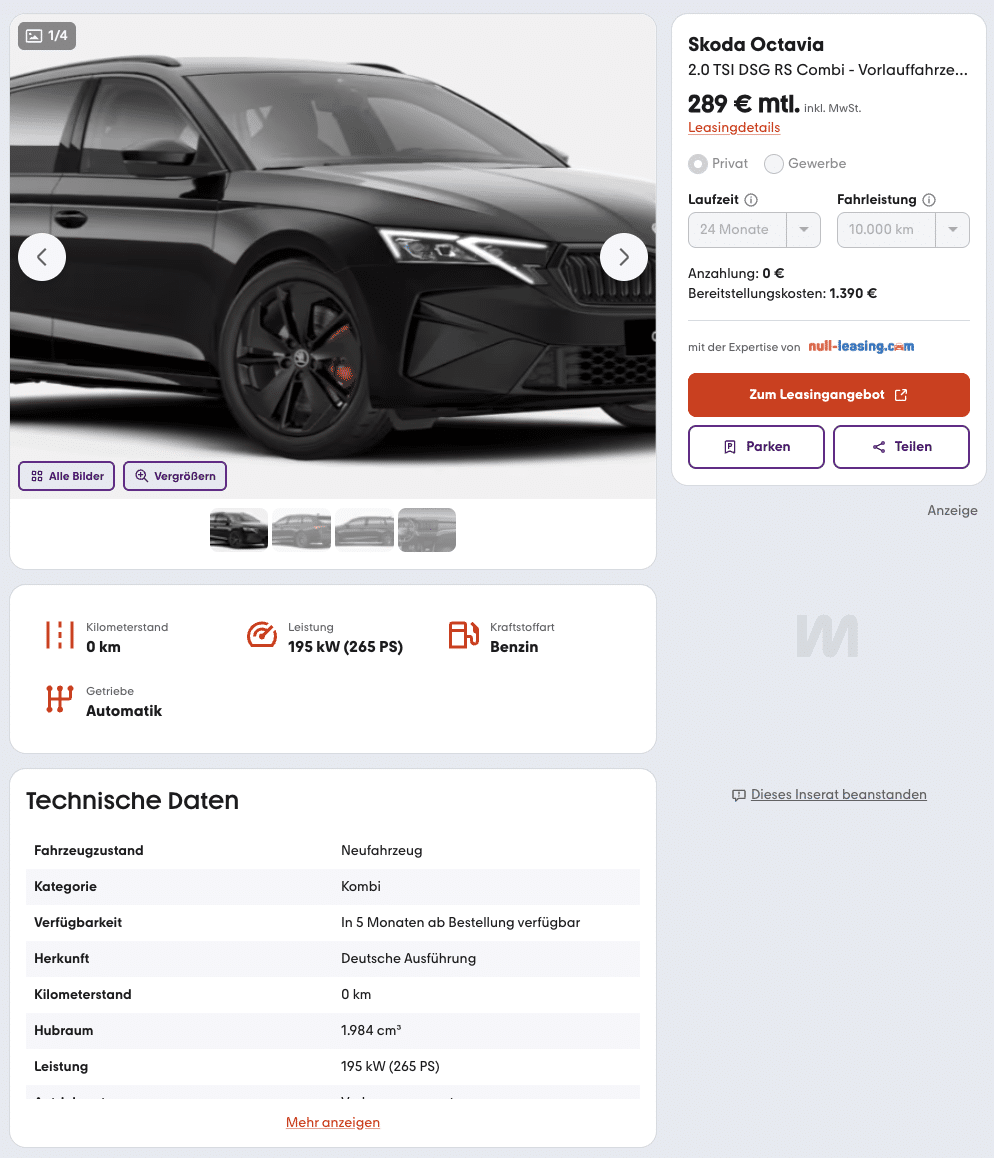This screenshot has width=994, height=1158.
Task: Park this listing with Parken
Action: [756, 447]
